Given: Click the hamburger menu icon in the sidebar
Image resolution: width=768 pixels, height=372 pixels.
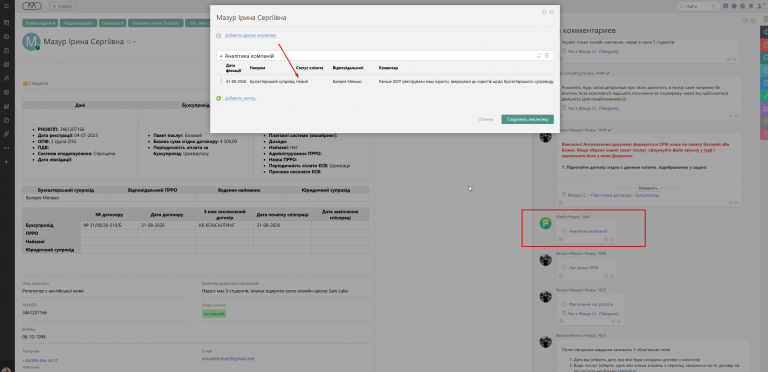Looking at the screenshot, I should pos(6,6).
